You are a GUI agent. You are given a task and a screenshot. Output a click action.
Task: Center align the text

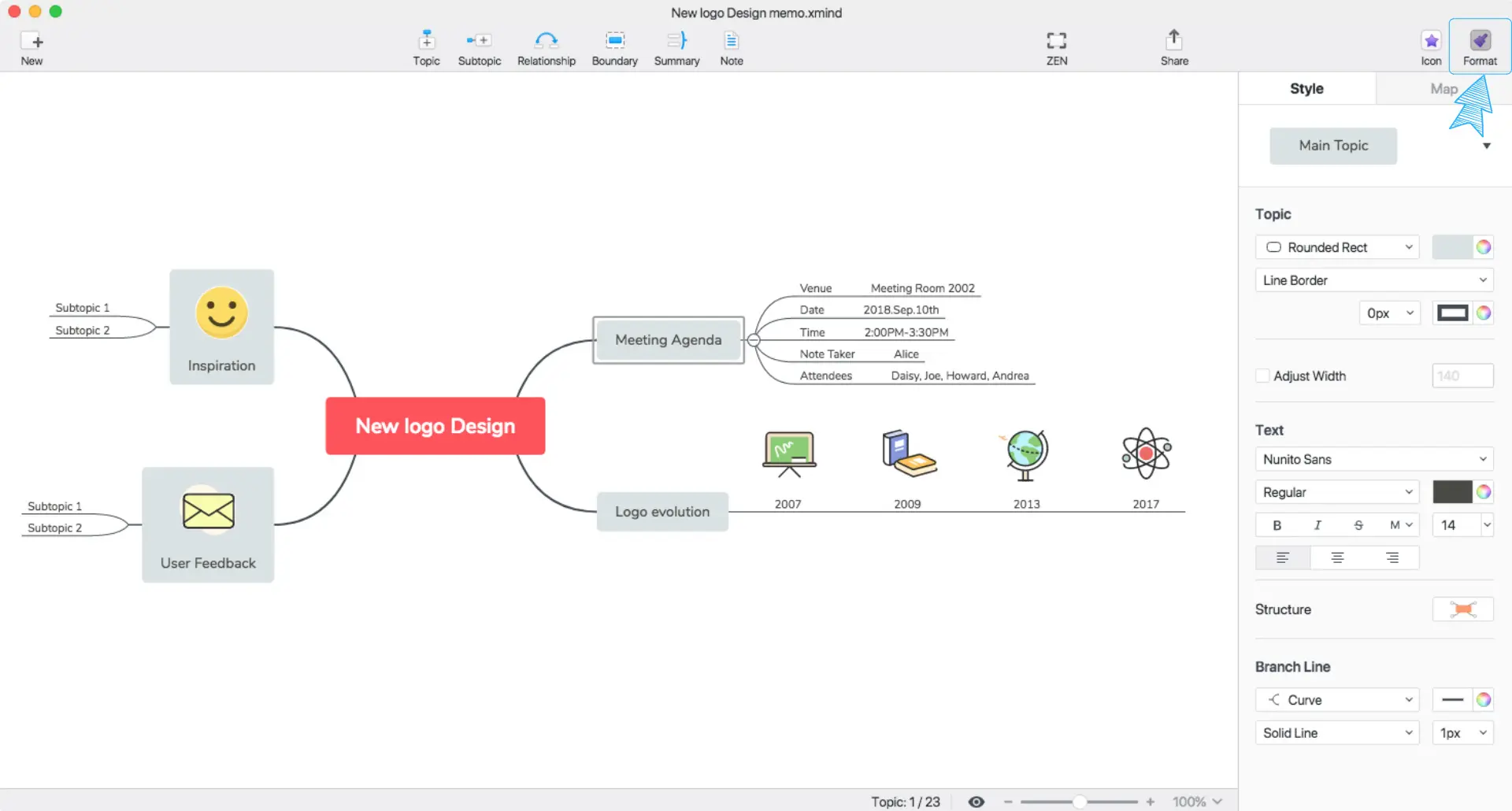tap(1337, 557)
